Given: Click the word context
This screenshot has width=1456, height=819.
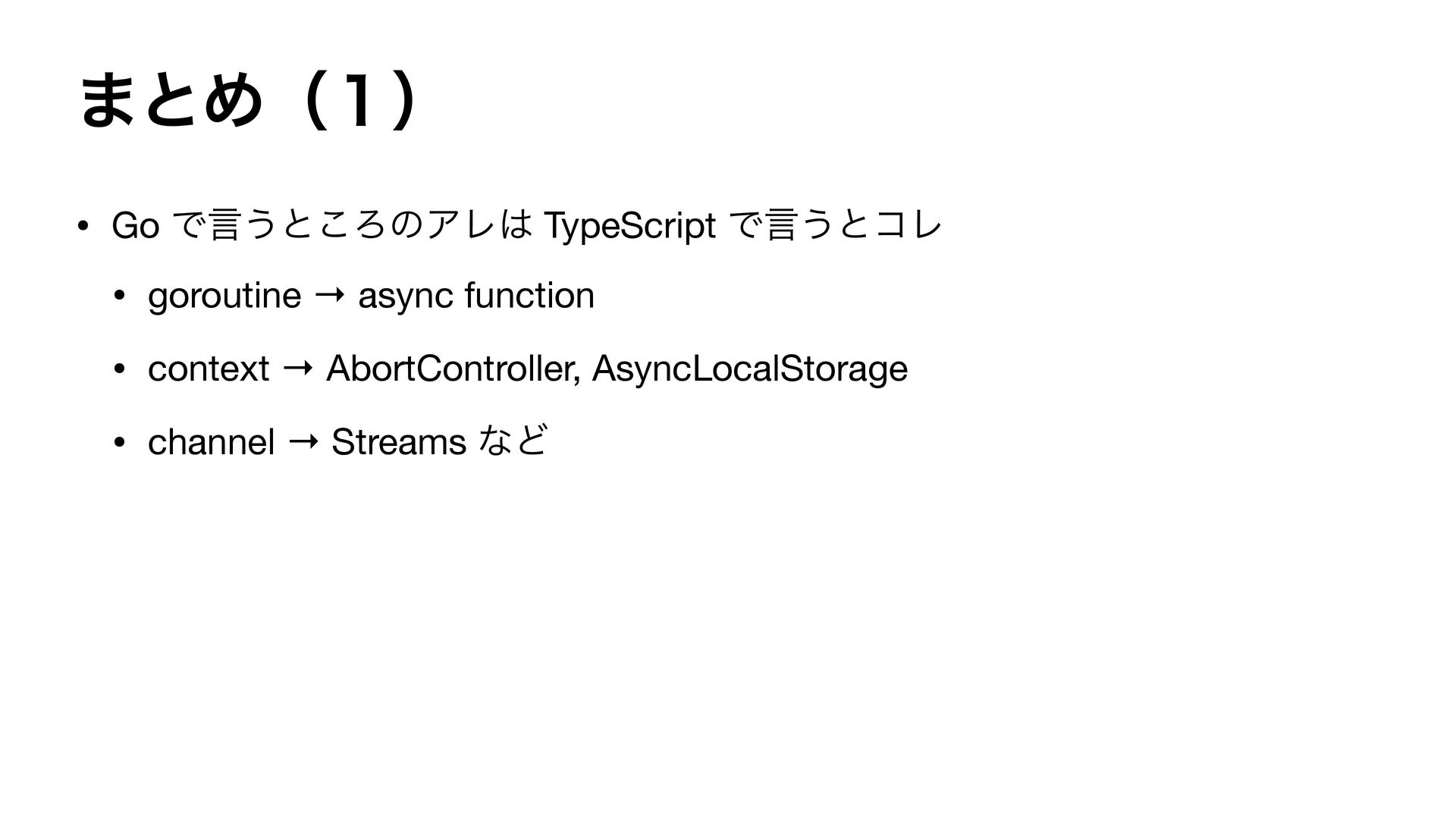Looking at the screenshot, I should 209,369.
